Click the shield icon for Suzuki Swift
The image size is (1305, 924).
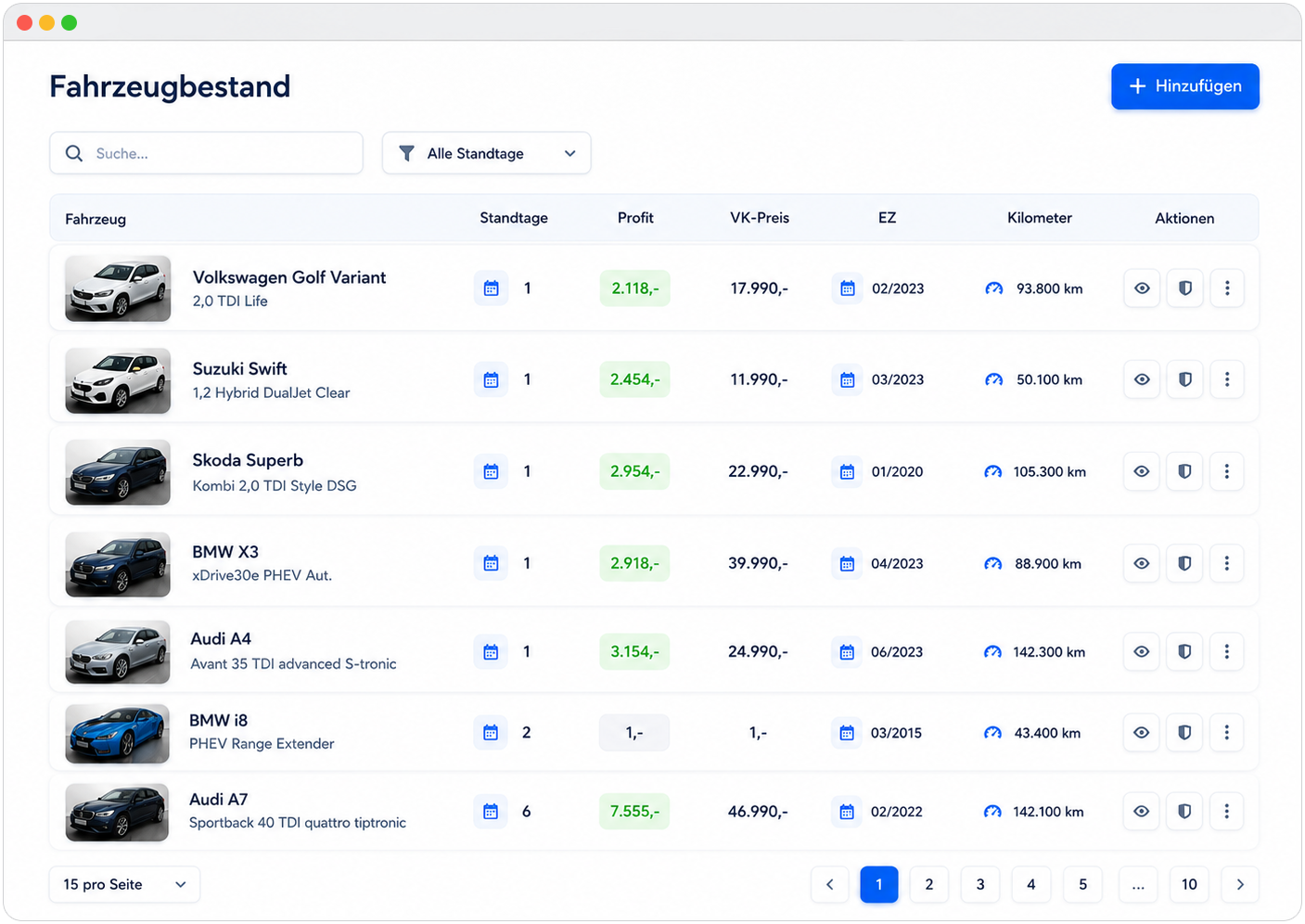click(1184, 379)
